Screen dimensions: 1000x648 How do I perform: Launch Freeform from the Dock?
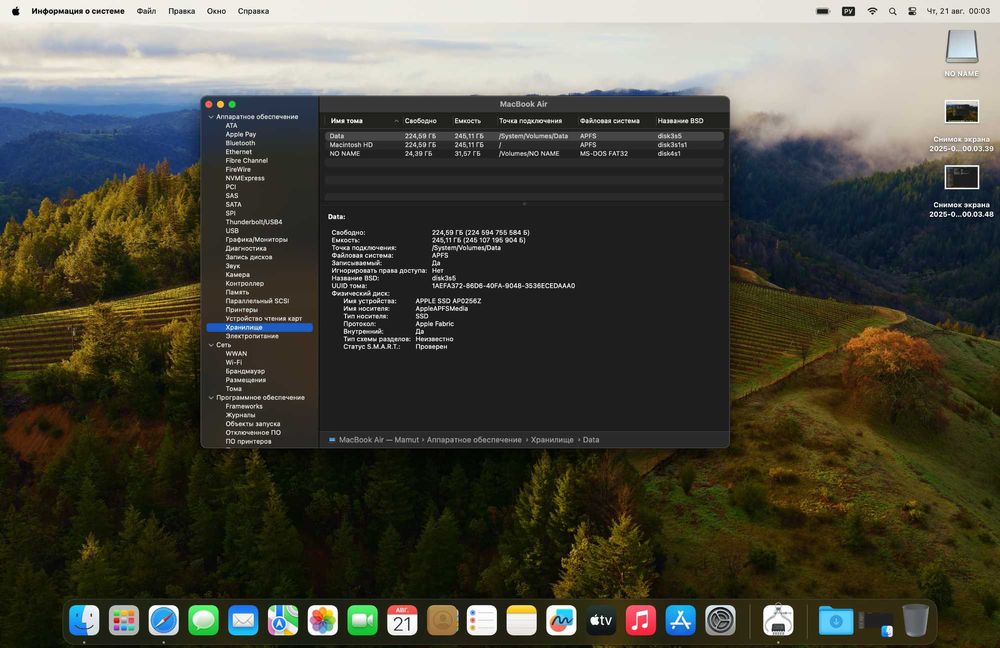561,620
